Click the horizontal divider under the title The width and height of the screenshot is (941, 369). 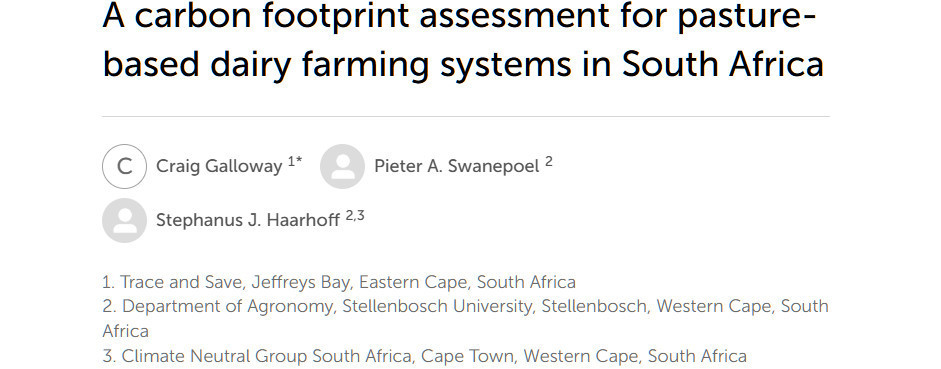(466, 116)
